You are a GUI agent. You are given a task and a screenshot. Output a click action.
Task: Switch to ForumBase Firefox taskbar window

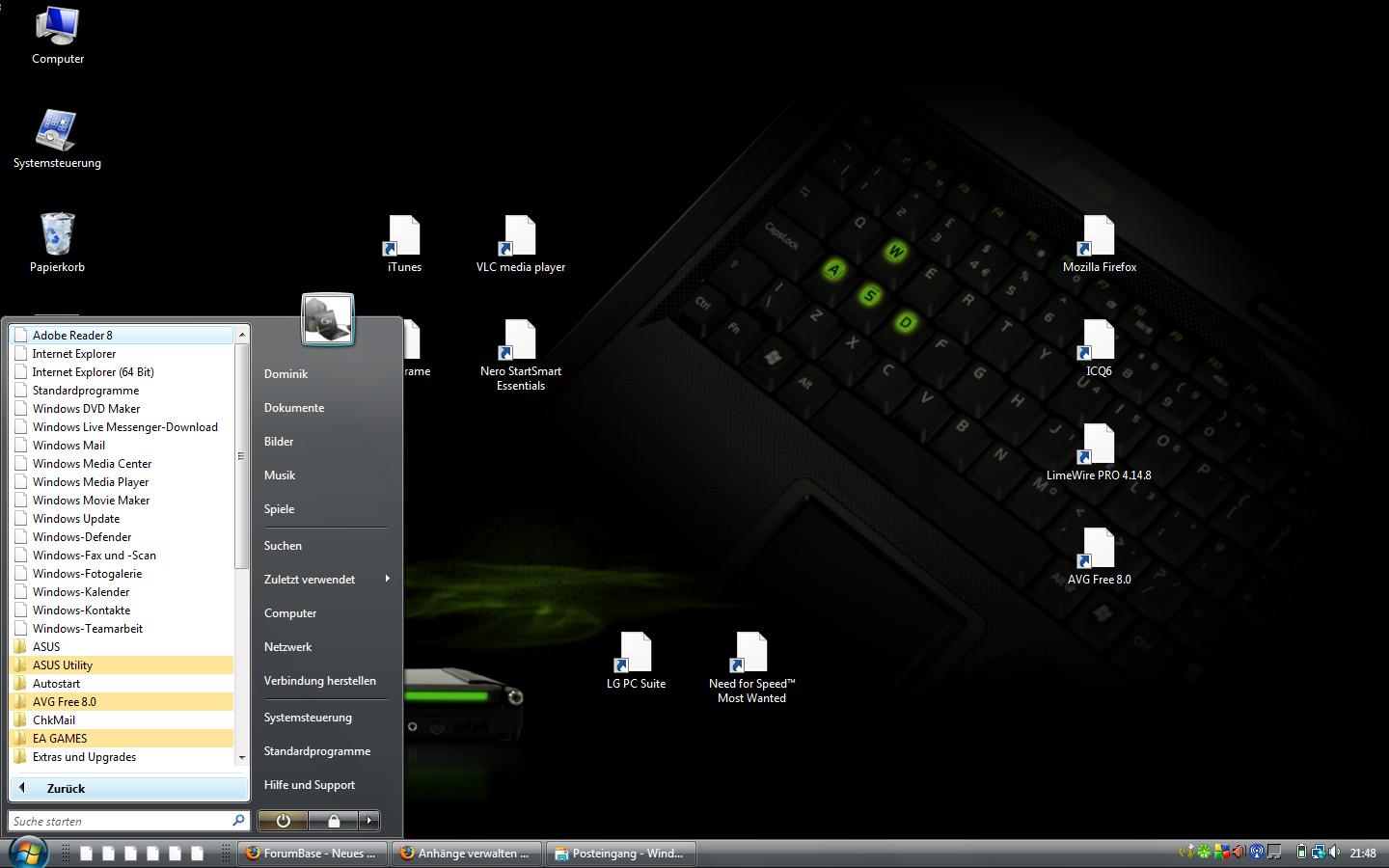312,853
